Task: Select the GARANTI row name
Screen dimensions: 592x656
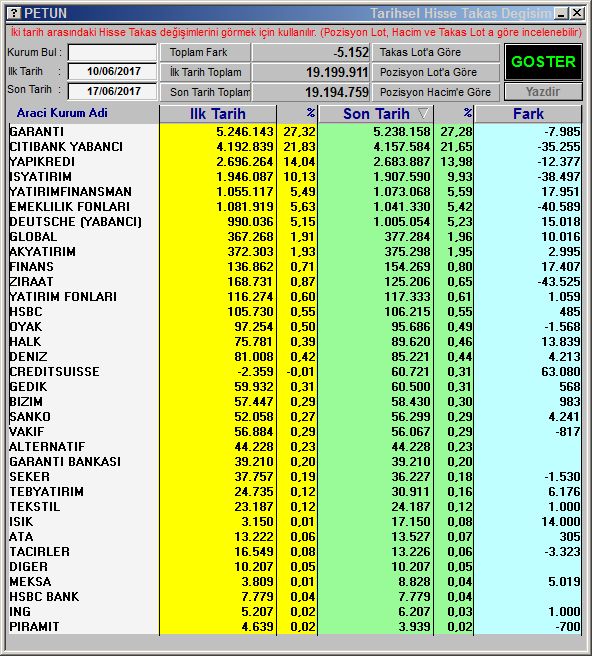Action: [36, 132]
